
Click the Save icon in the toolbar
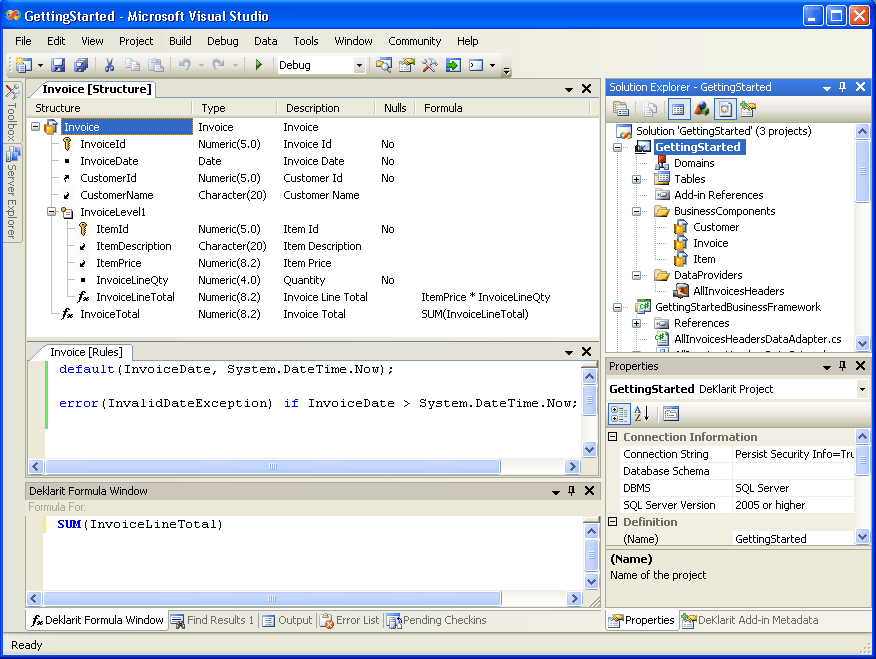[58, 65]
